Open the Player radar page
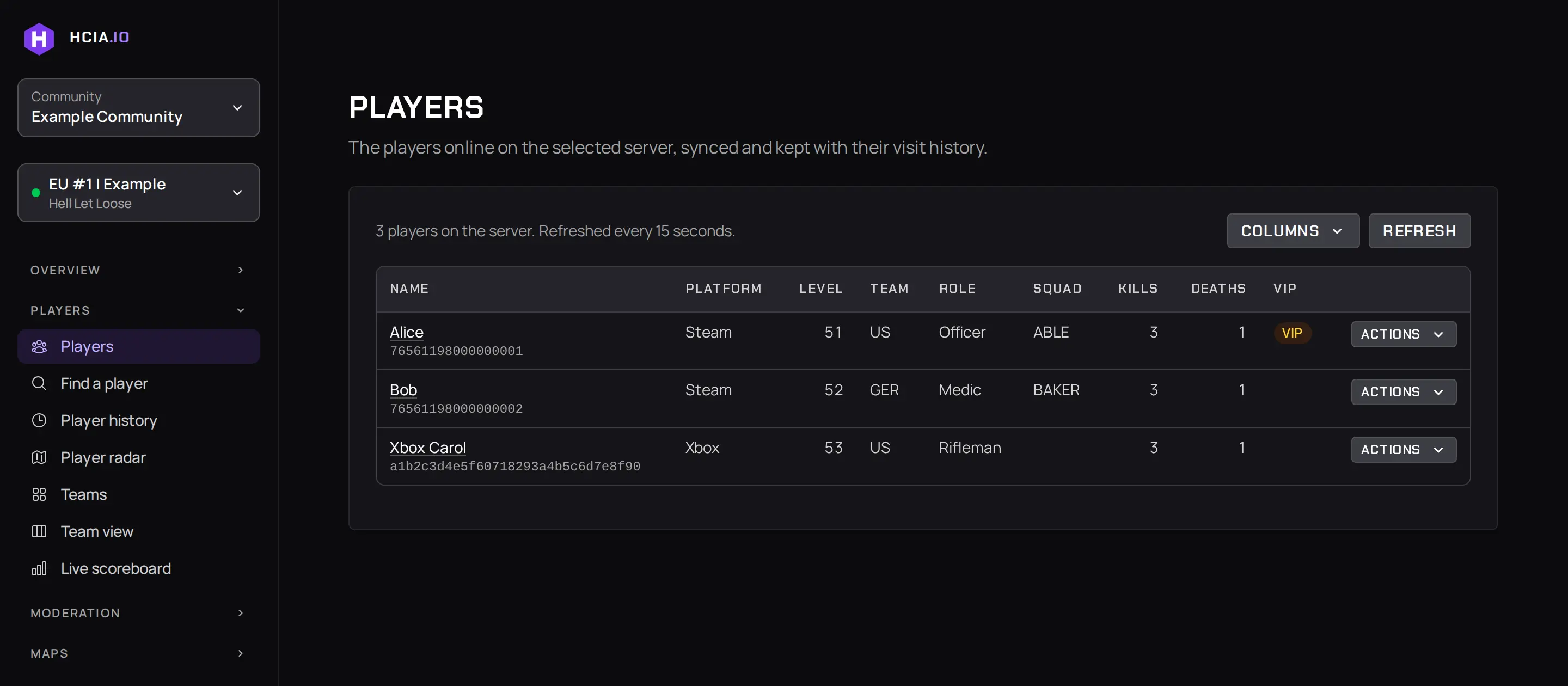Viewport: 1568px width, 686px height. [x=139, y=457]
